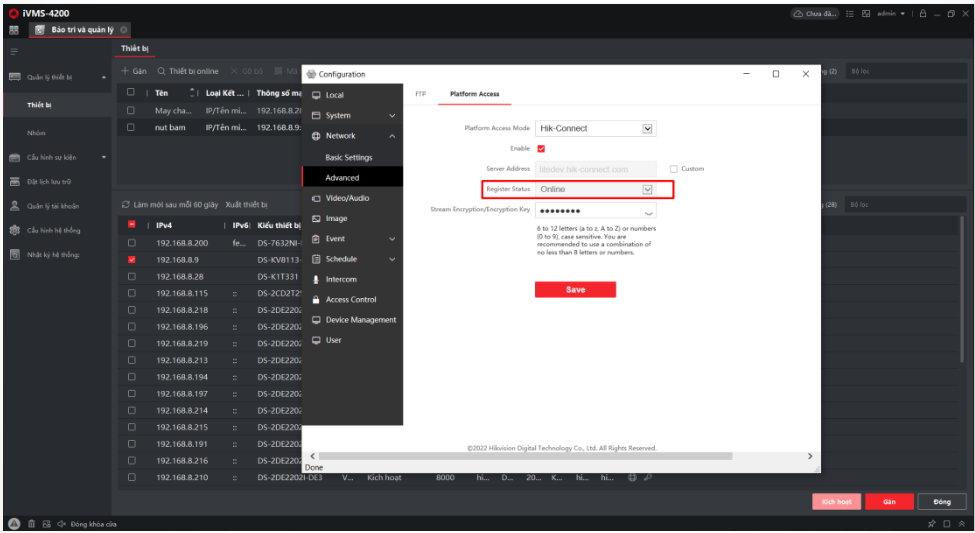Open the Local configuration section
The height and width of the screenshot is (533, 975).
334,95
